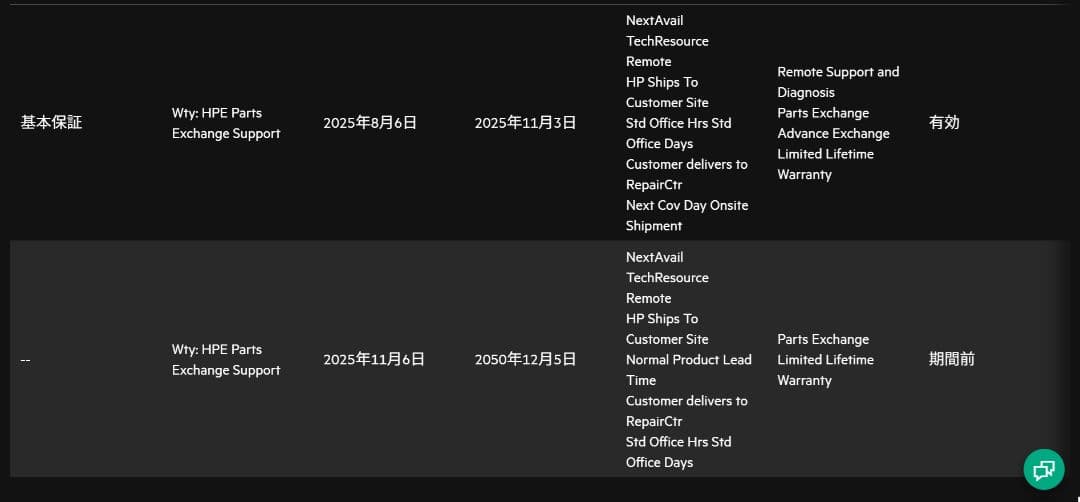Select the second row's Wty: HPE Parts Exchange Support
The height and width of the screenshot is (502, 1080).
coord(226,360)
